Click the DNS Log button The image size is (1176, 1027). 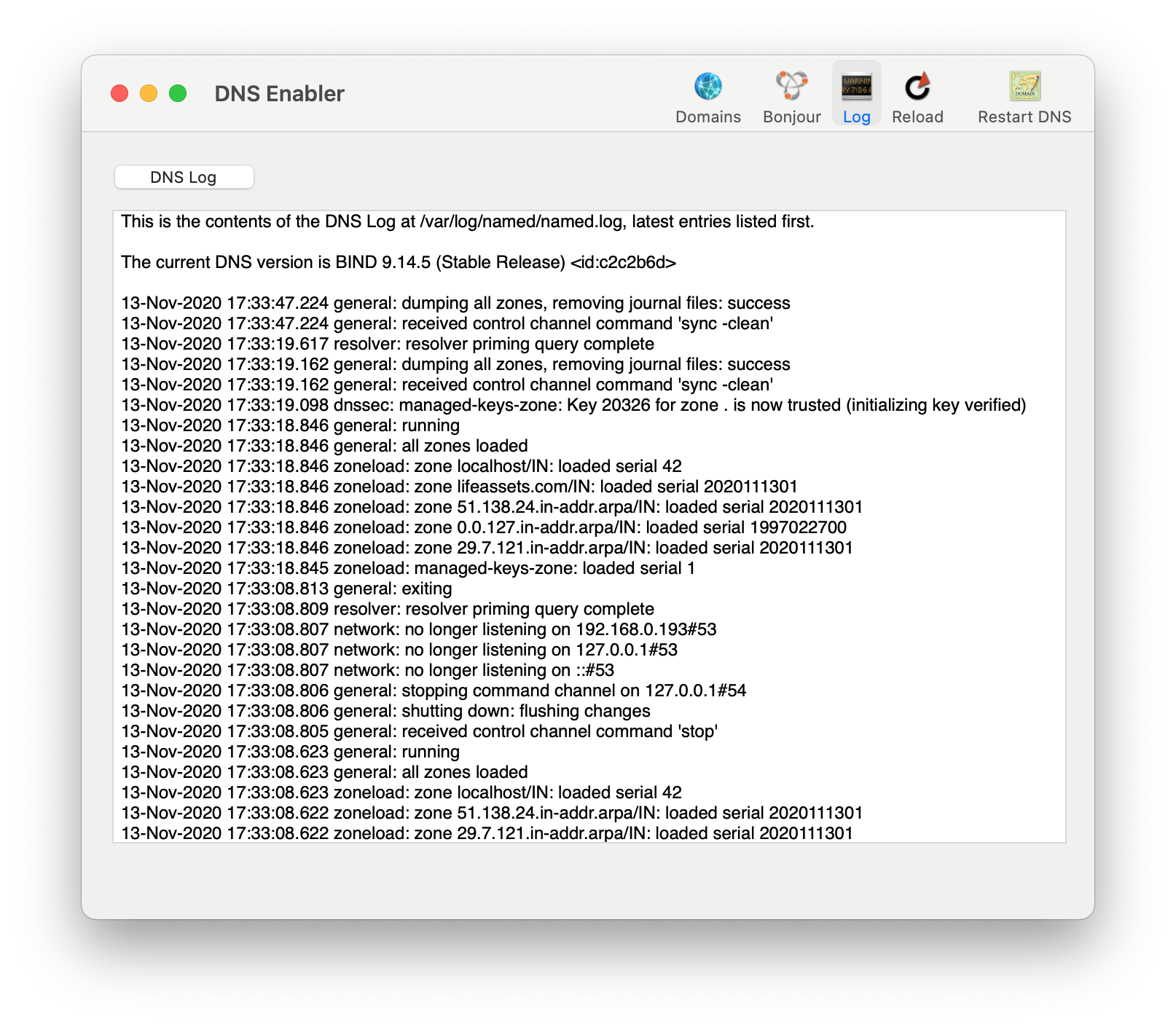(184, 177)
